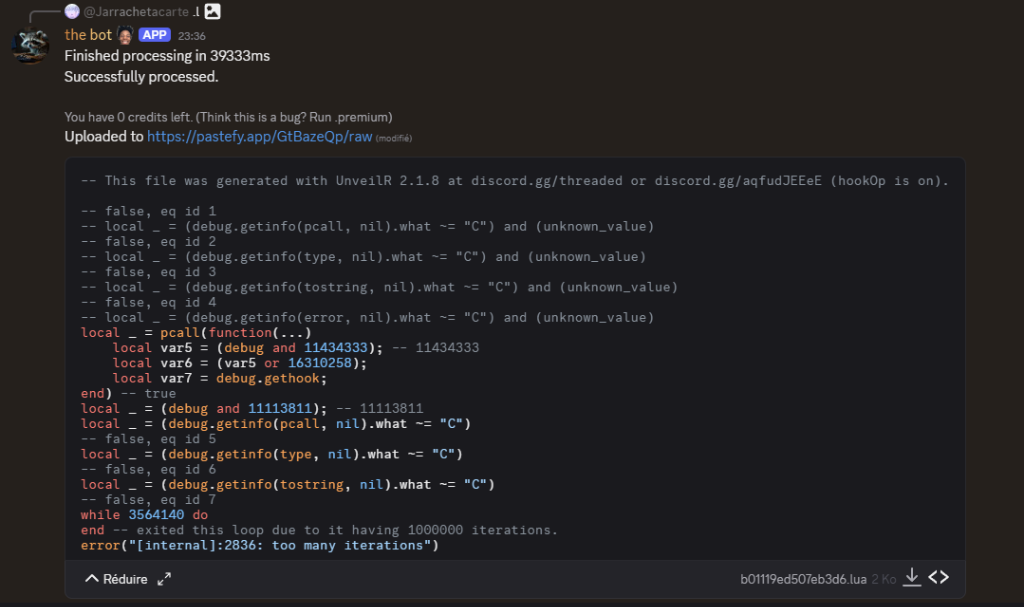Open the bot's profile avatar

click(x=30, y=45)
